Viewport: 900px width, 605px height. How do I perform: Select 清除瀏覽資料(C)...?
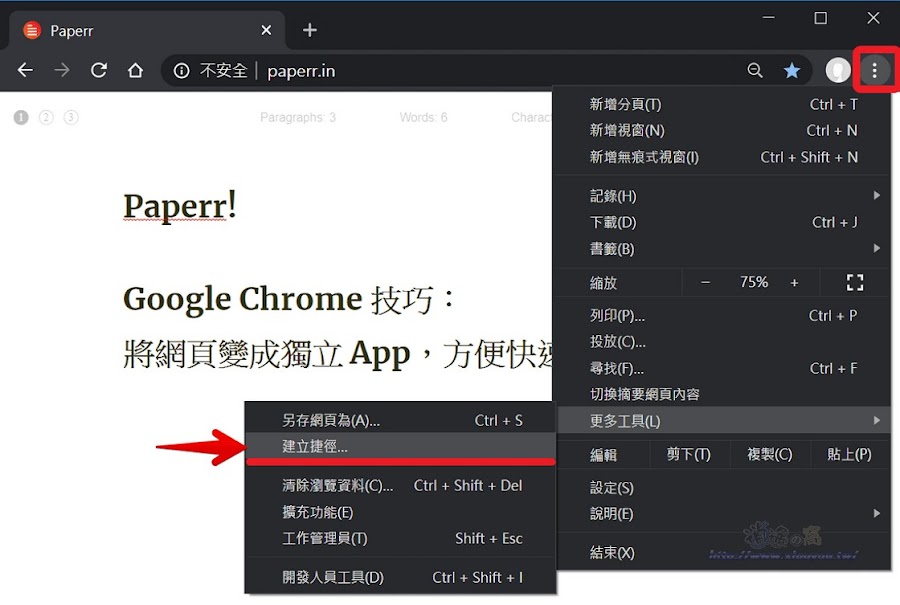point(401,486)
